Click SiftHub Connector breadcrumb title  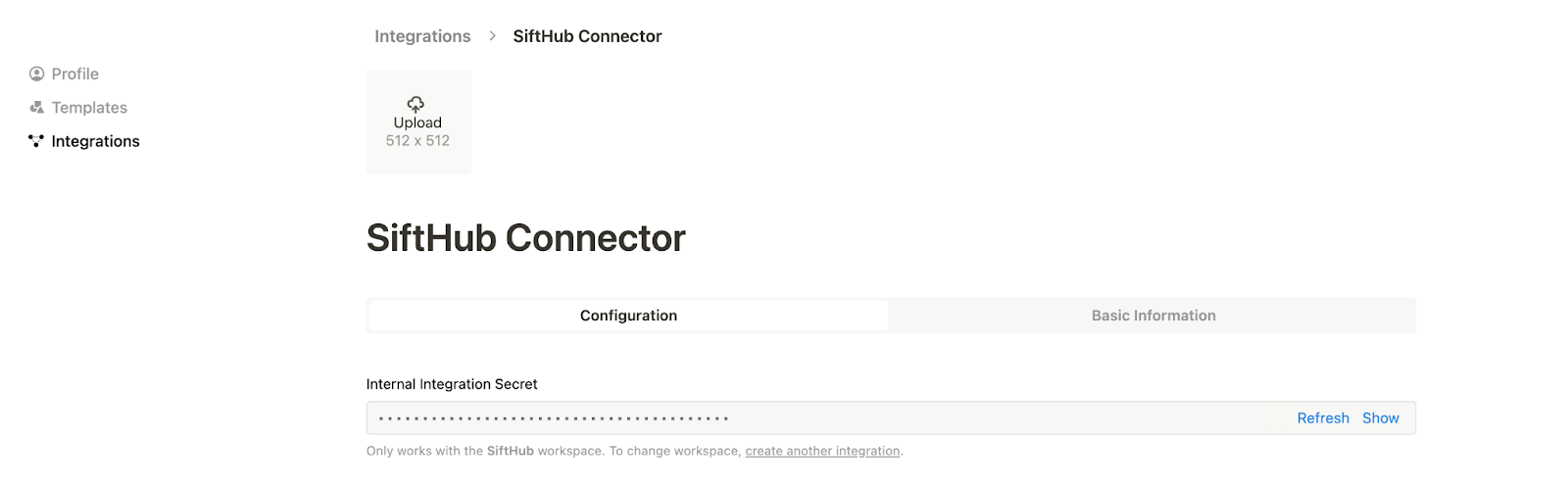587,36
